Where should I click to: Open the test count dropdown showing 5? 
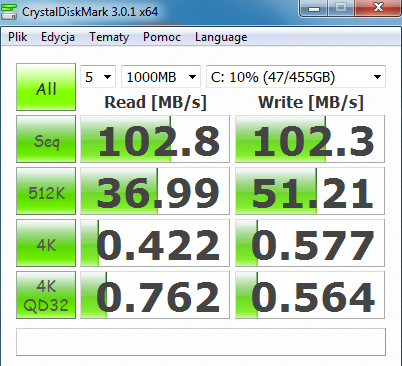coord(98,77)
